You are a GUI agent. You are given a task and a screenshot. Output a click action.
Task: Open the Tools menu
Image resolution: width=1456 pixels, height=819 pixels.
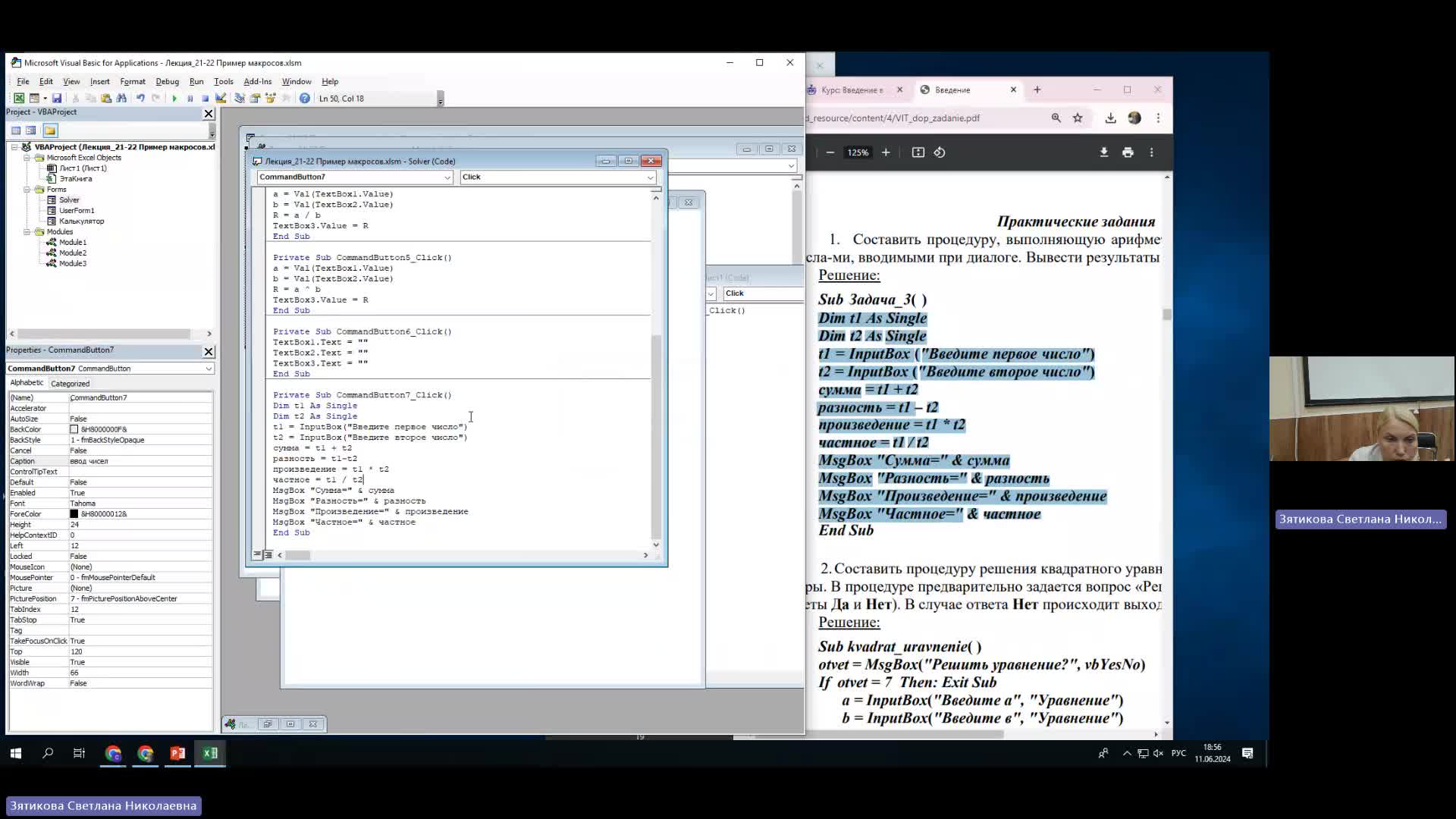coord(224,82)
